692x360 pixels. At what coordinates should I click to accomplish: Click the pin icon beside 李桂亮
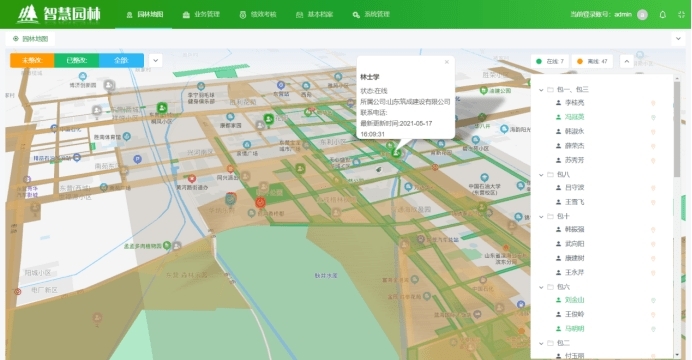pyautogui.click(x=653, y=103)
